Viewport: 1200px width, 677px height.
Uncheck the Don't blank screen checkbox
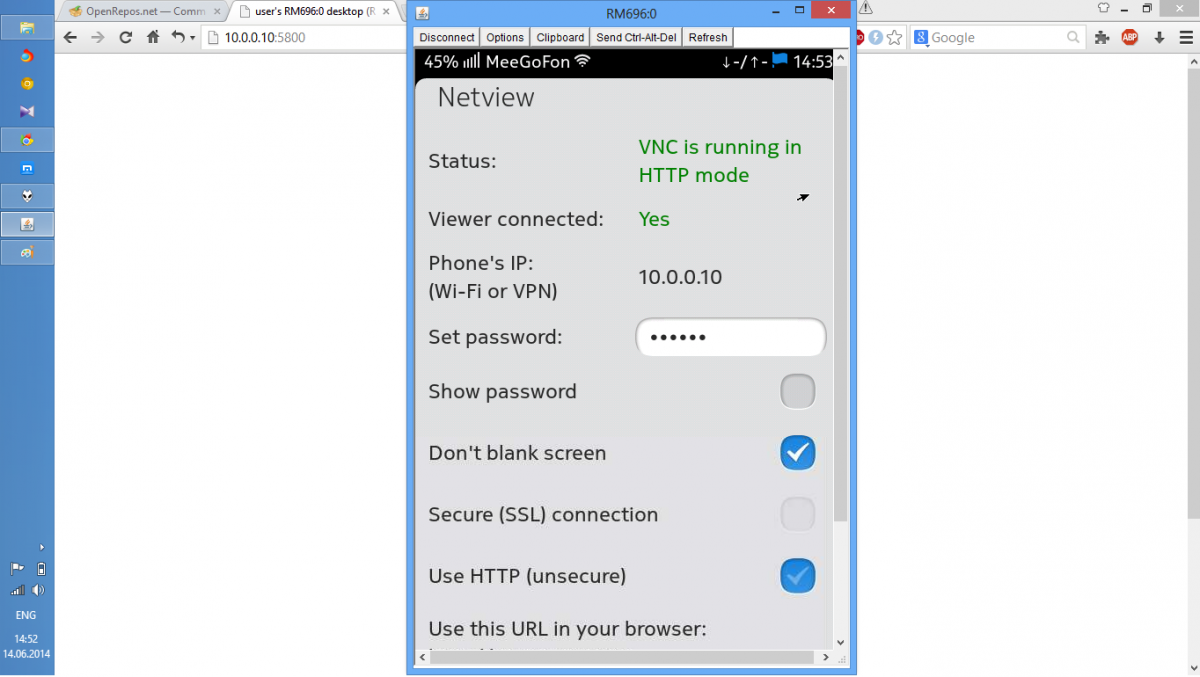point(797,453)
